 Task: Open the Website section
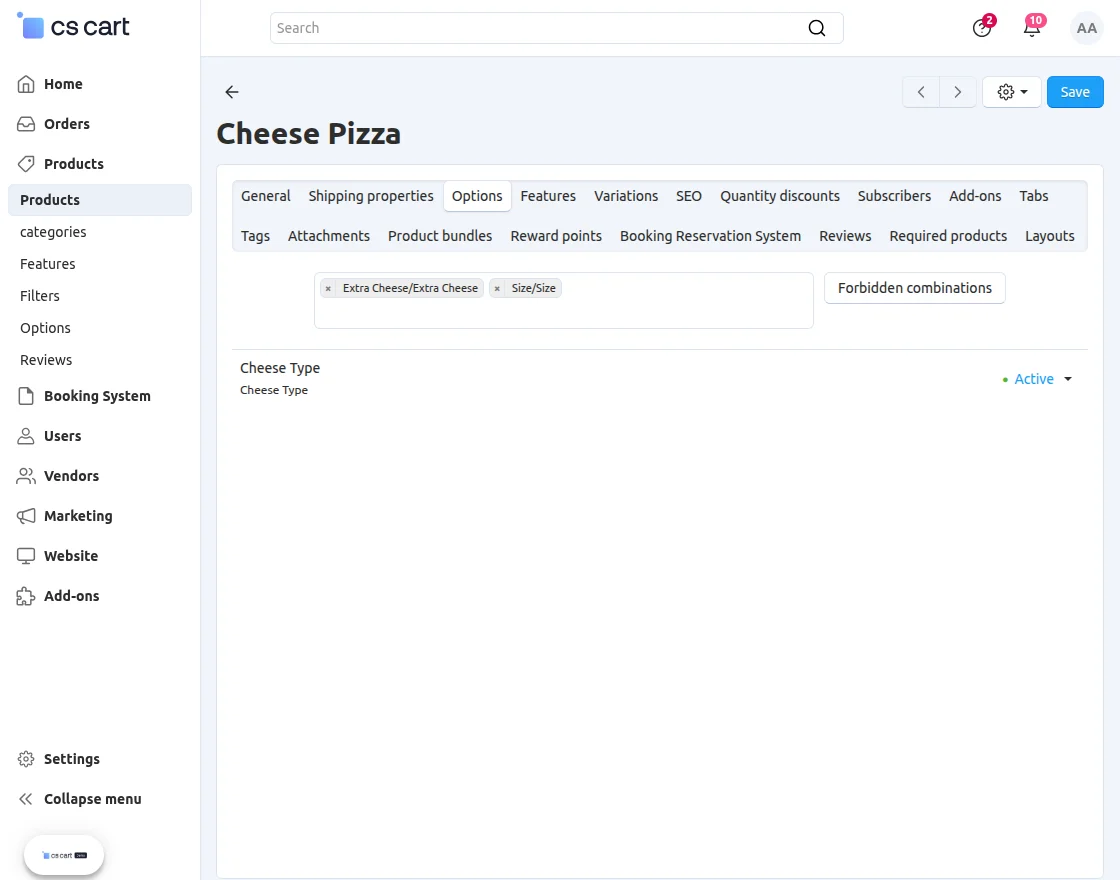tap(70, 556)
